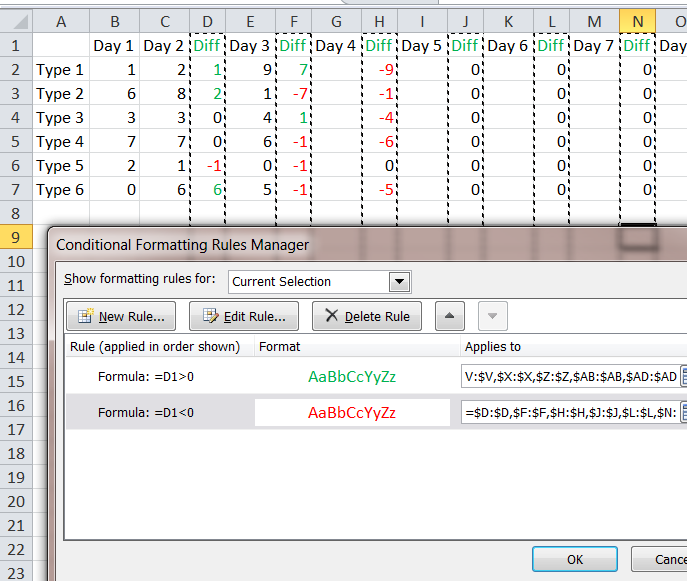Click the move rule down arrow button
Viewport: 687px width, 581px height.
[492, 316]
